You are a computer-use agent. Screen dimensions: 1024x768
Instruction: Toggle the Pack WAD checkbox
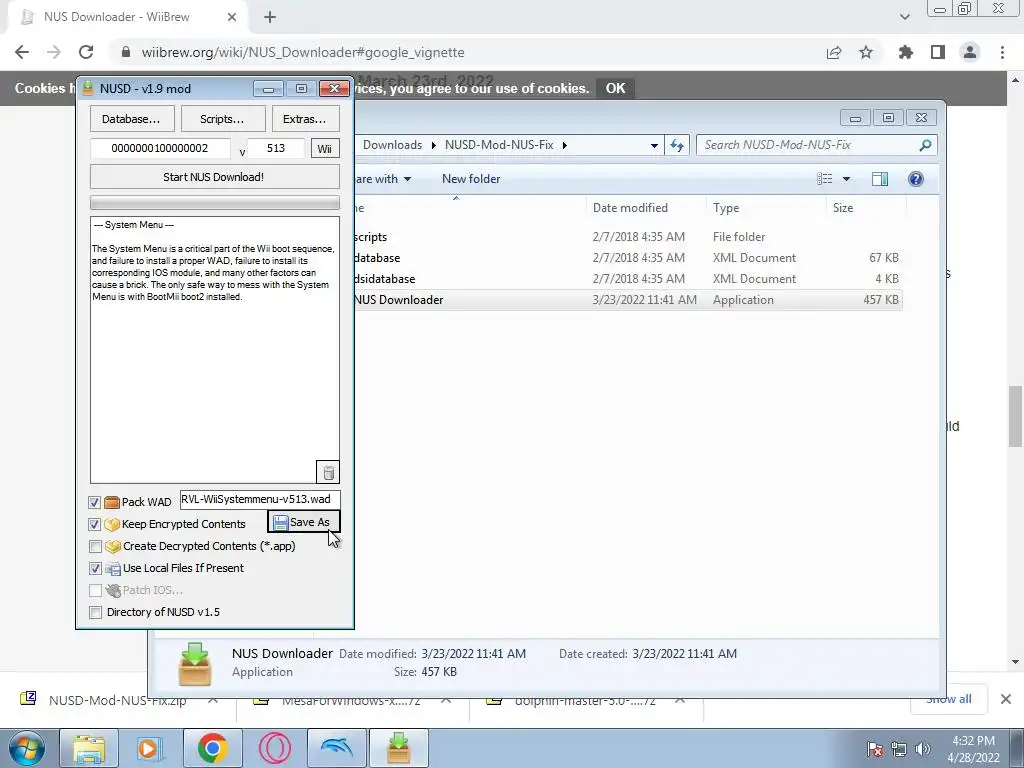coord(95,502)
